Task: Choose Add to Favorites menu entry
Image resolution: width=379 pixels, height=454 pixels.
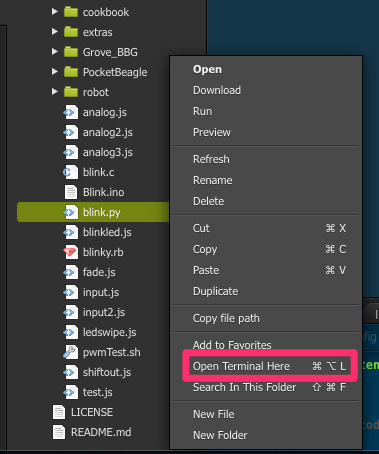Action: point(266,345)
